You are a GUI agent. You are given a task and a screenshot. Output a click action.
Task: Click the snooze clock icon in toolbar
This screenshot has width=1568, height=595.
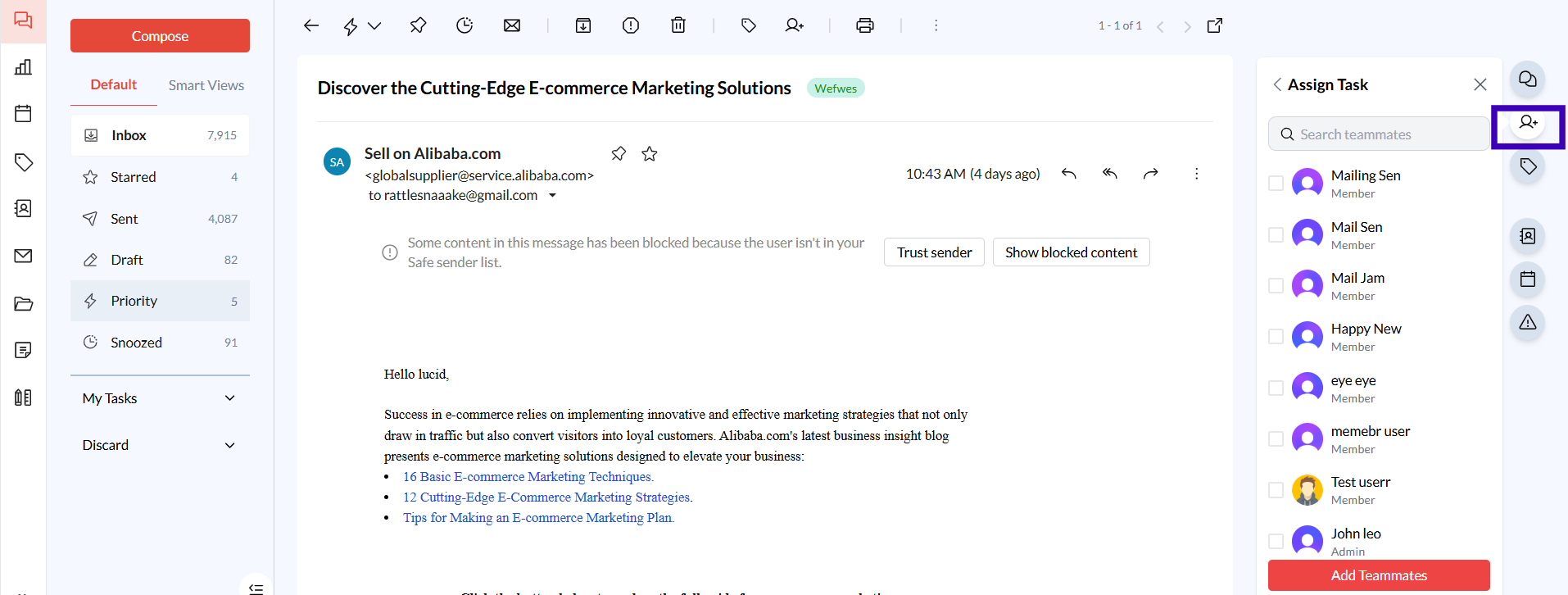(465, 25)
